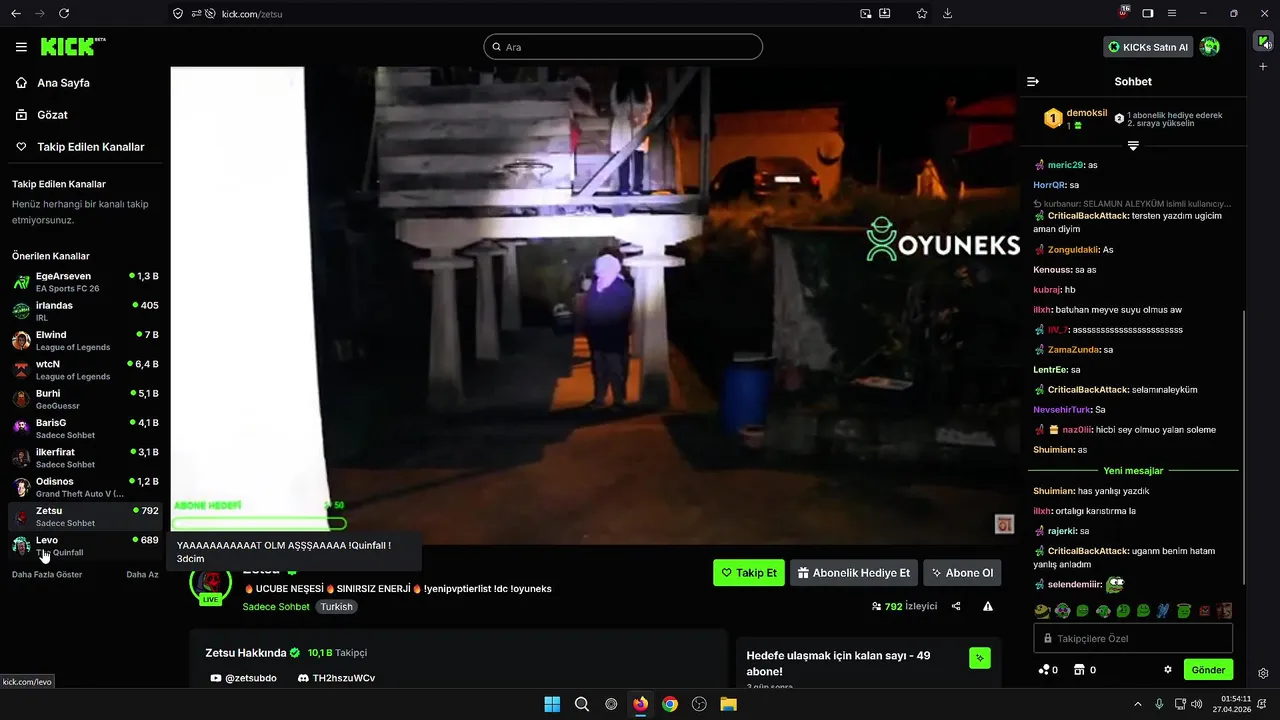Open Levo channel
1280x720 pixels.
click(x=85, y=546)
